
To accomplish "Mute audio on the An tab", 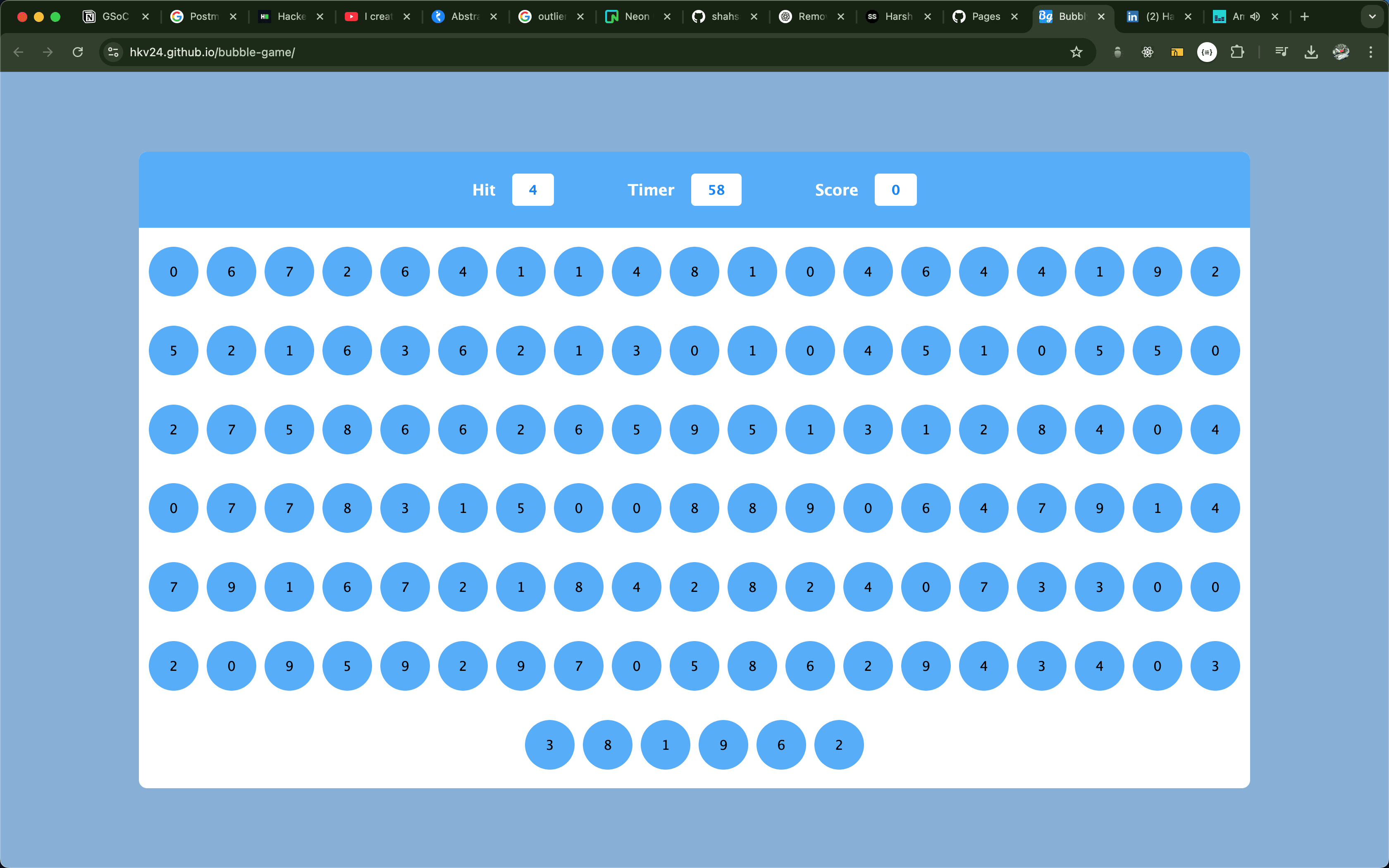I will coord(1255,17).
